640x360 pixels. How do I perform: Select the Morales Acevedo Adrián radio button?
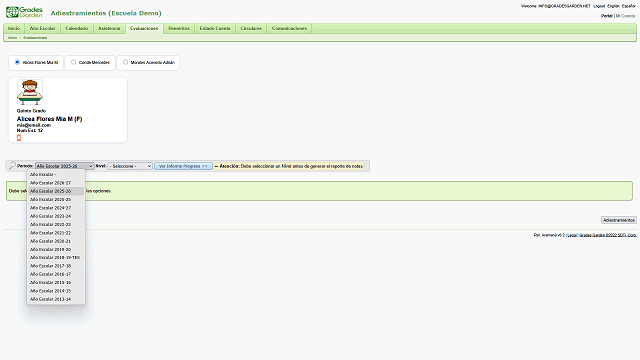pos(125,62)
